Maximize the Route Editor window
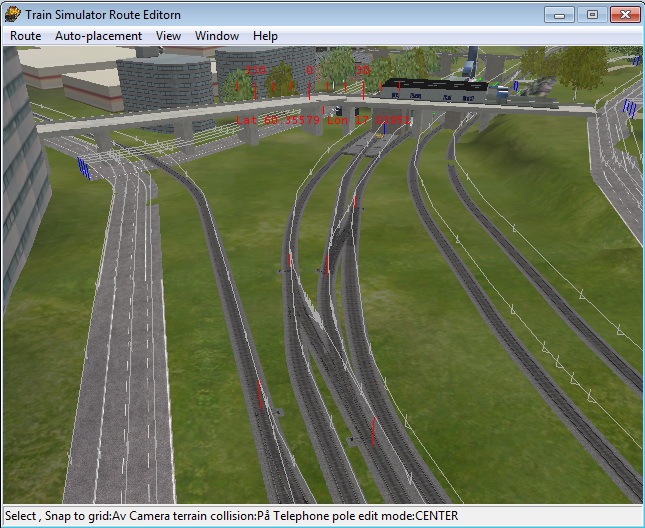645x528 pixels. [x=592, y=14]
